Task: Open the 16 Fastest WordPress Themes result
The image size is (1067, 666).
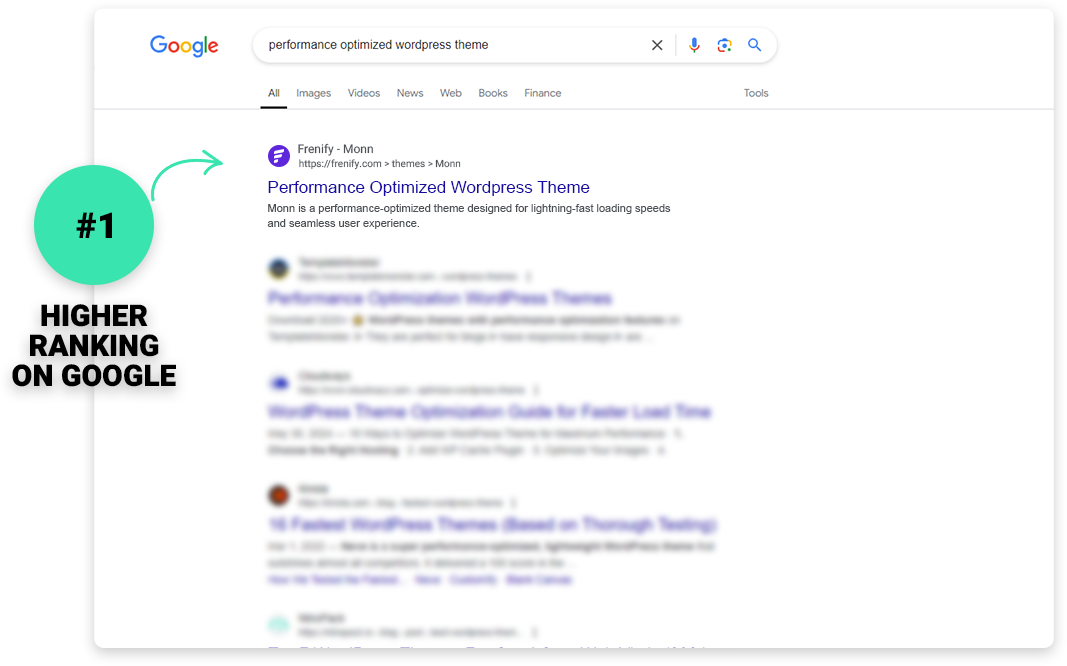Action: coord(491,524)
